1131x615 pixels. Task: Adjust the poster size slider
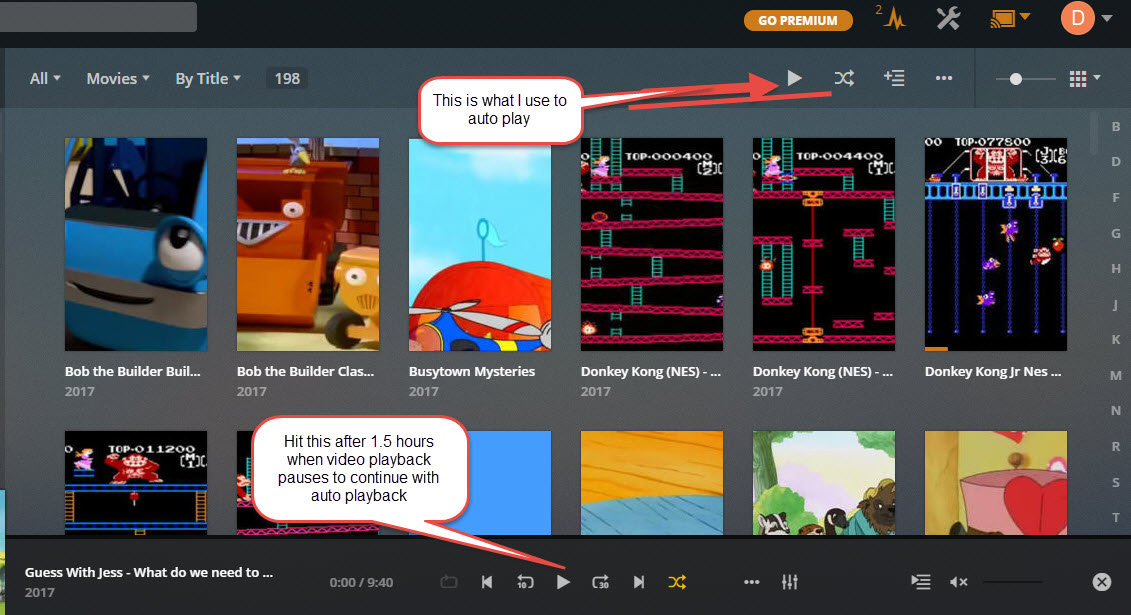tap(1025, 79)
